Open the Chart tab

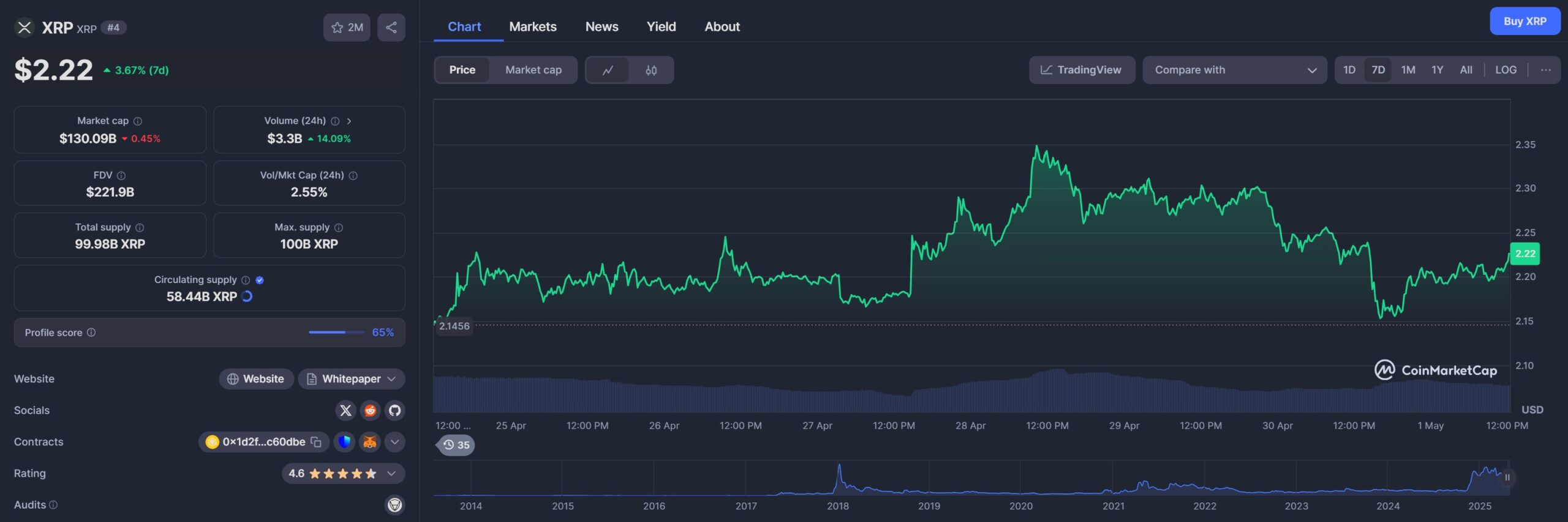click(x=464, y=27)
